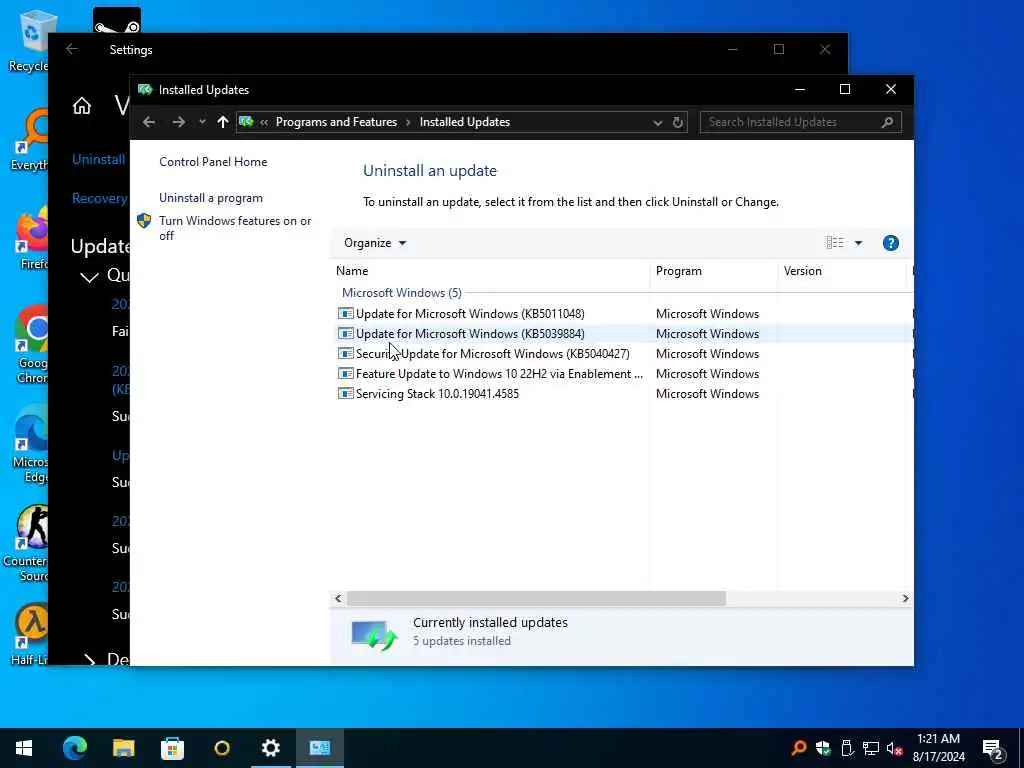
Task: Click the horizontal scrollbar thumb
Action: point(536,598)
